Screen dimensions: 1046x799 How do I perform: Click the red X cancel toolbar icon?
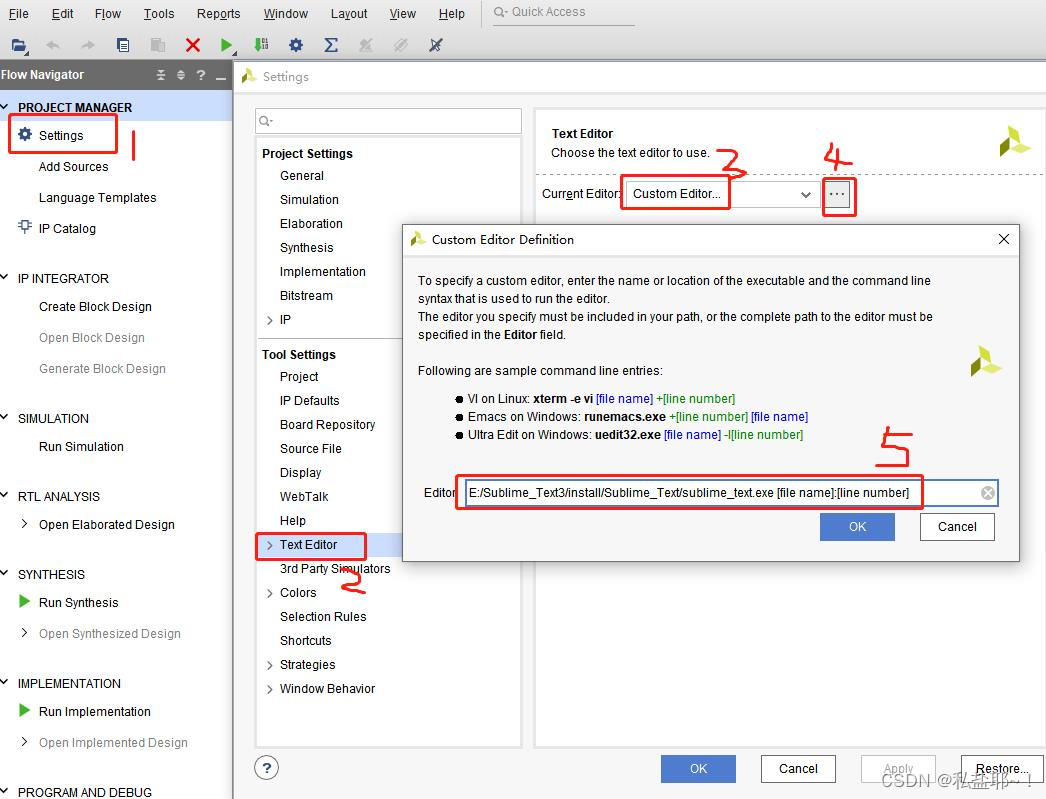pyautogui.click(x=193, y=45)
